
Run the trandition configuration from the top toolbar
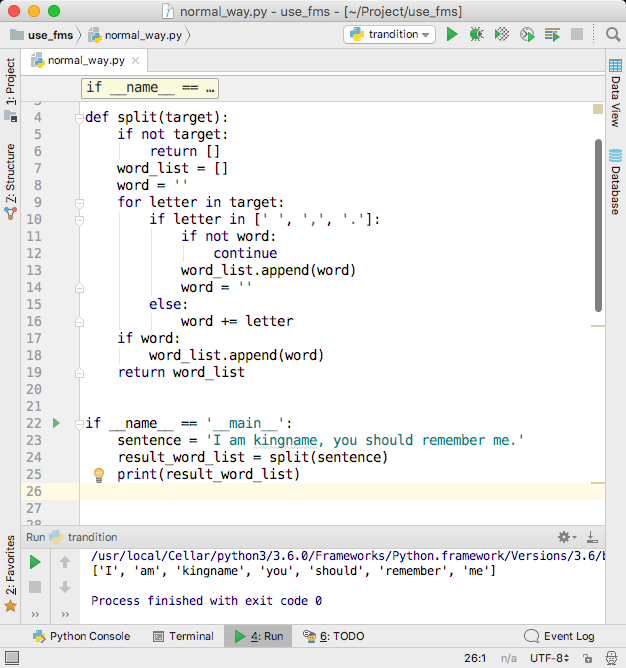(x=452, y=34)
